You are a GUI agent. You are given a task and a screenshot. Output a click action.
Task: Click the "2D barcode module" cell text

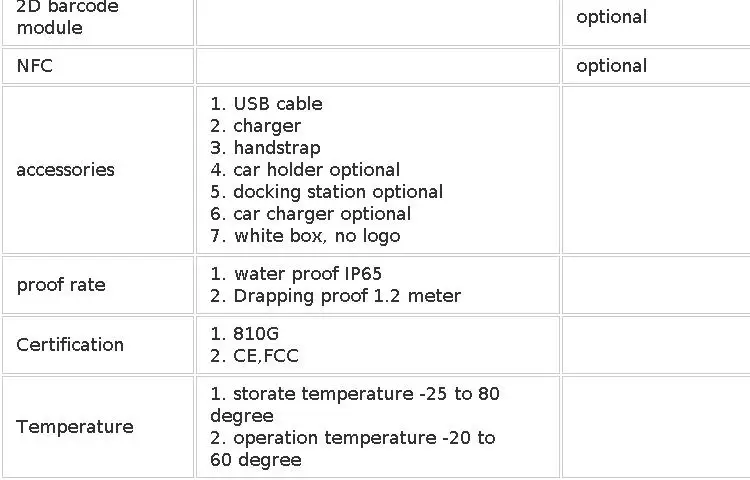coord(67,17)
